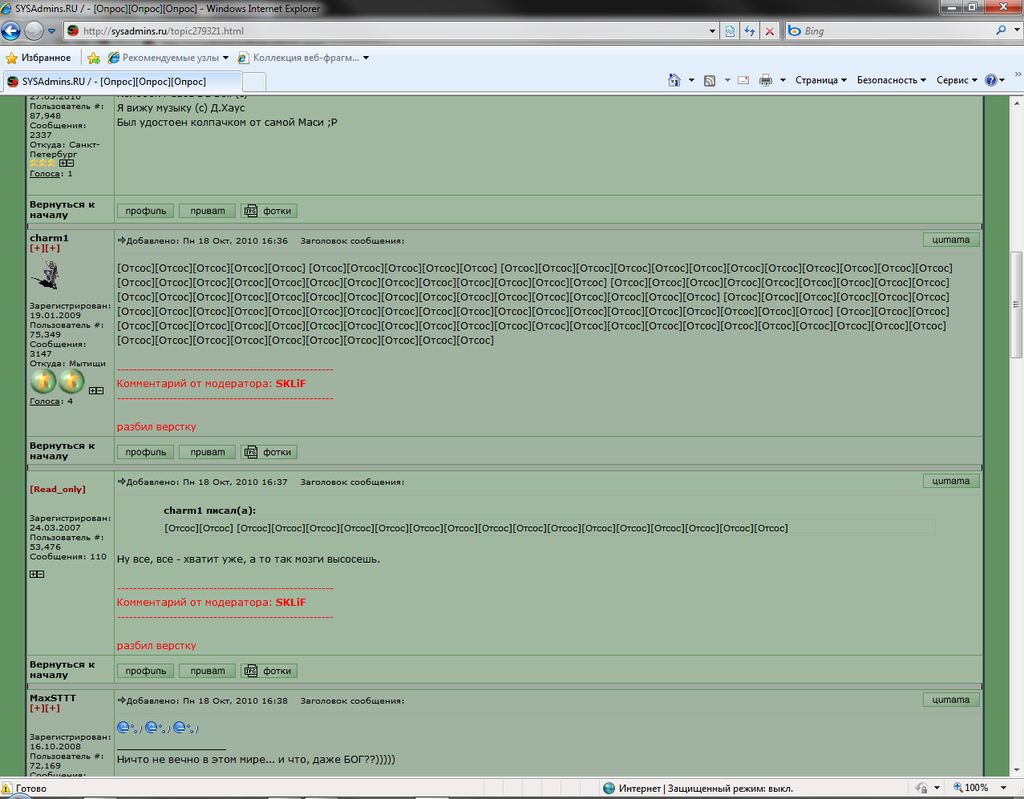Image resolution: width=1024 pixels, height=799 pixels.
Task: Click the [Read_only] user label
Action: pyautogui.click(x=57, y=489)
